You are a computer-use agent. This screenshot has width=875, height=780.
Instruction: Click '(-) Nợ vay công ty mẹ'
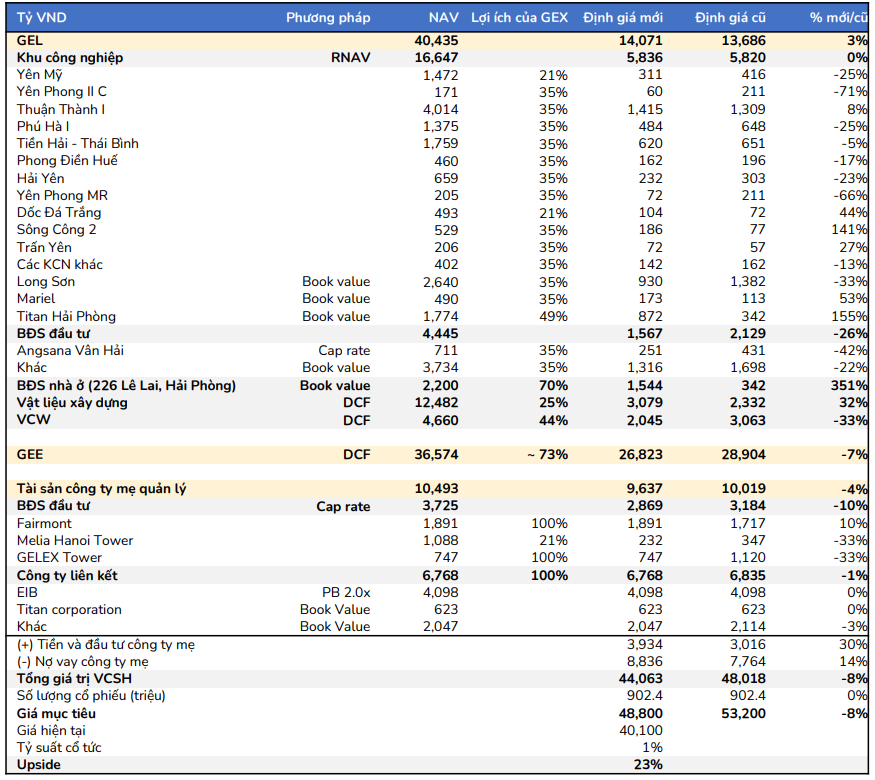pos(83,662)
